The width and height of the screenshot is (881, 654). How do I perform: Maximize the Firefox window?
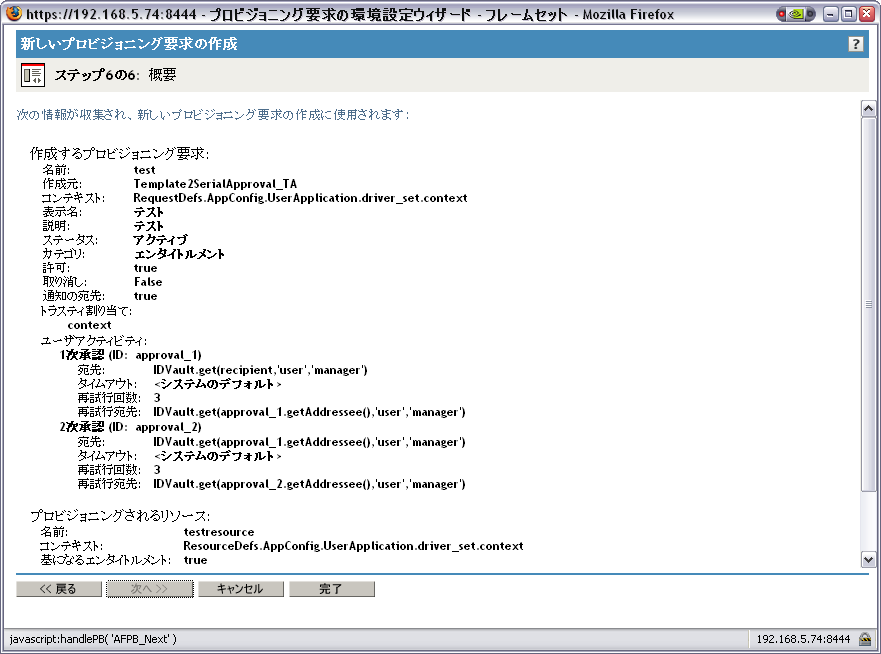tap(849, 14)
